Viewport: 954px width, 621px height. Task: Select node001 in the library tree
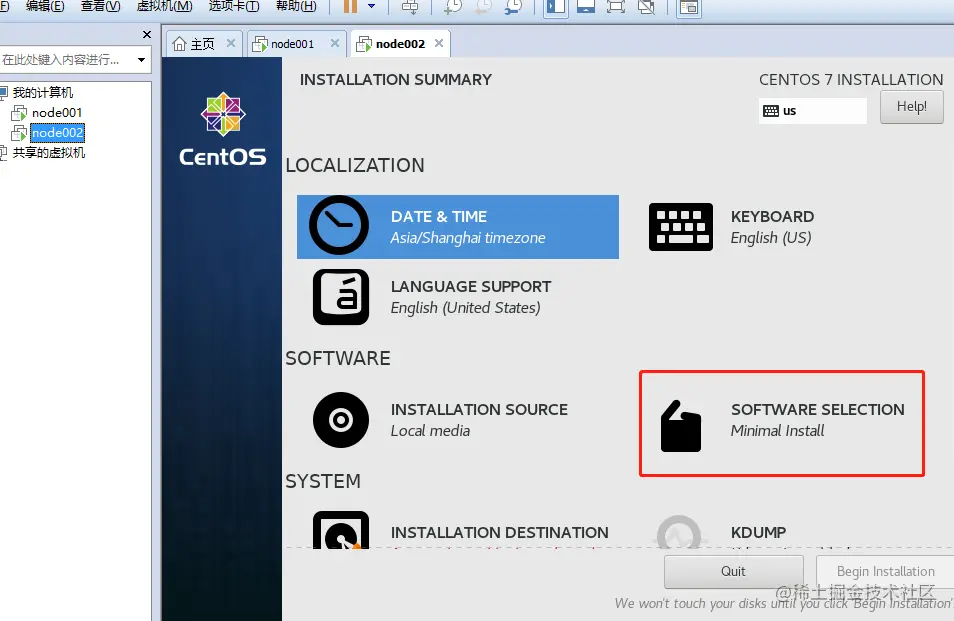[57, 113]
